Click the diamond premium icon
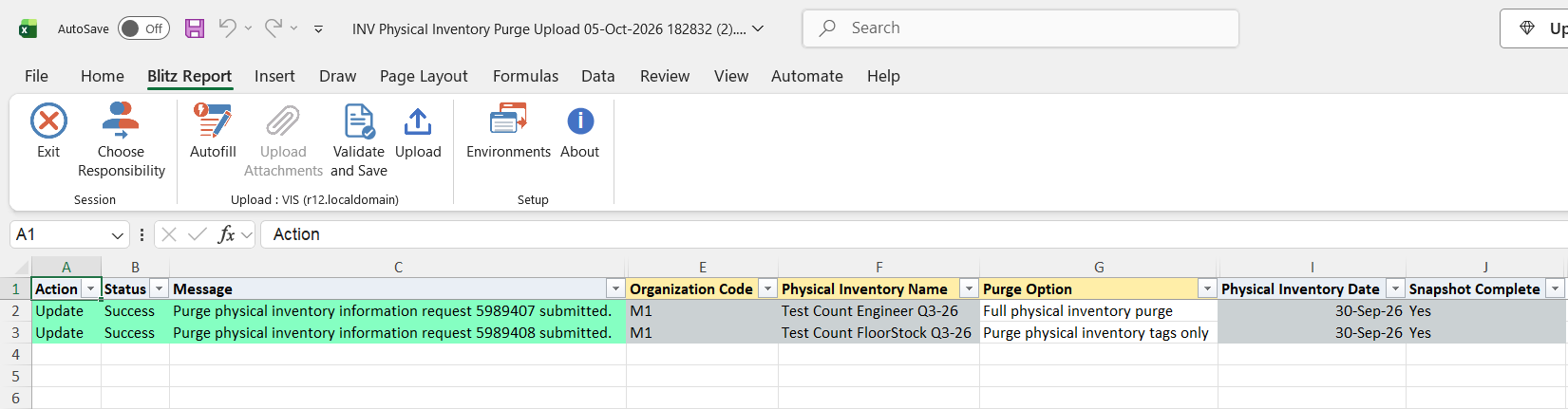1568x409 pixels. point(1527,28)
